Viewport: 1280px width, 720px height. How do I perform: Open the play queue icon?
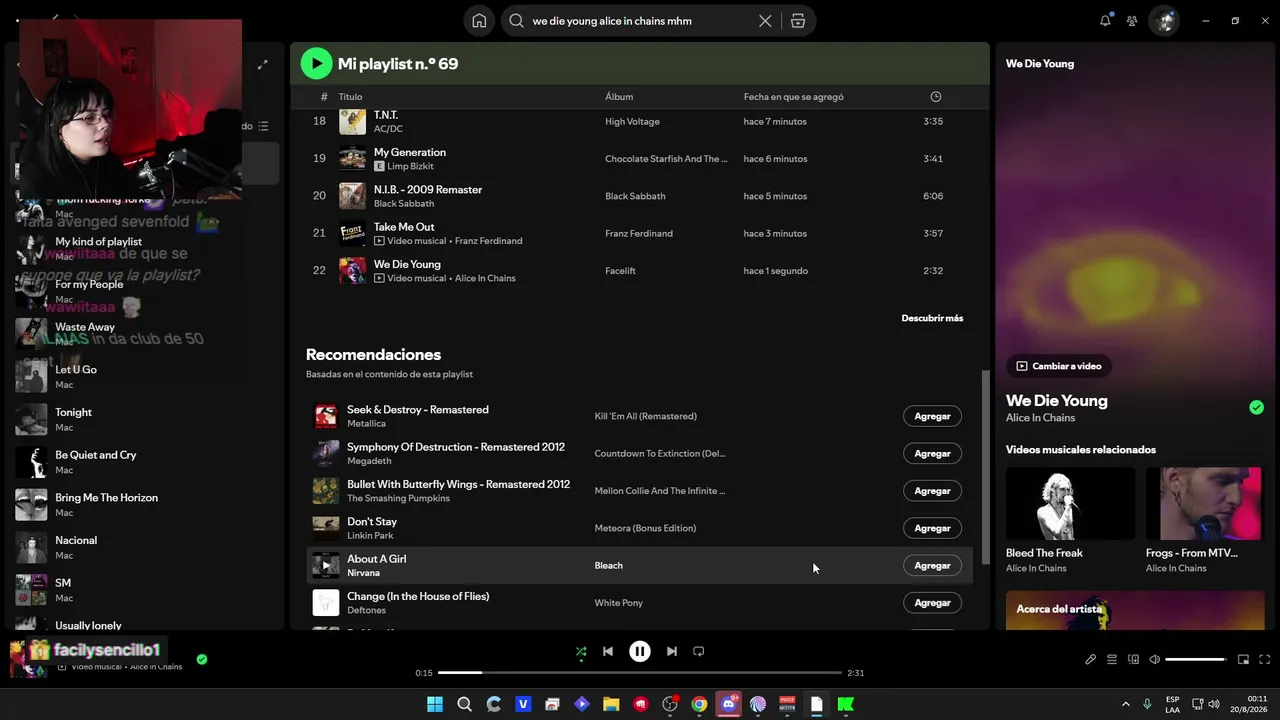coord(1112,659)
